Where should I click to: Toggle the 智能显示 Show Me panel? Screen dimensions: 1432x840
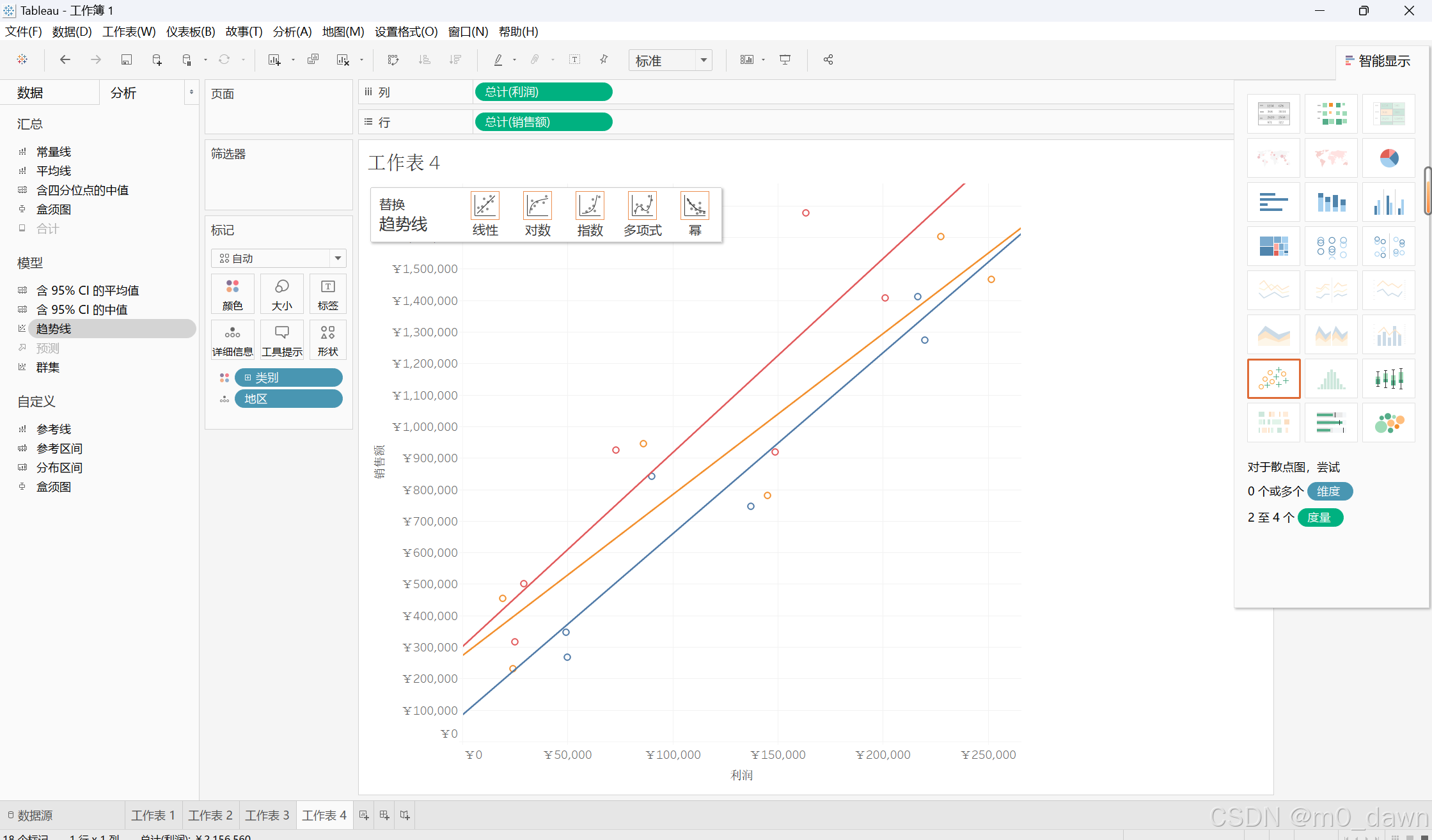point(1378,61)
